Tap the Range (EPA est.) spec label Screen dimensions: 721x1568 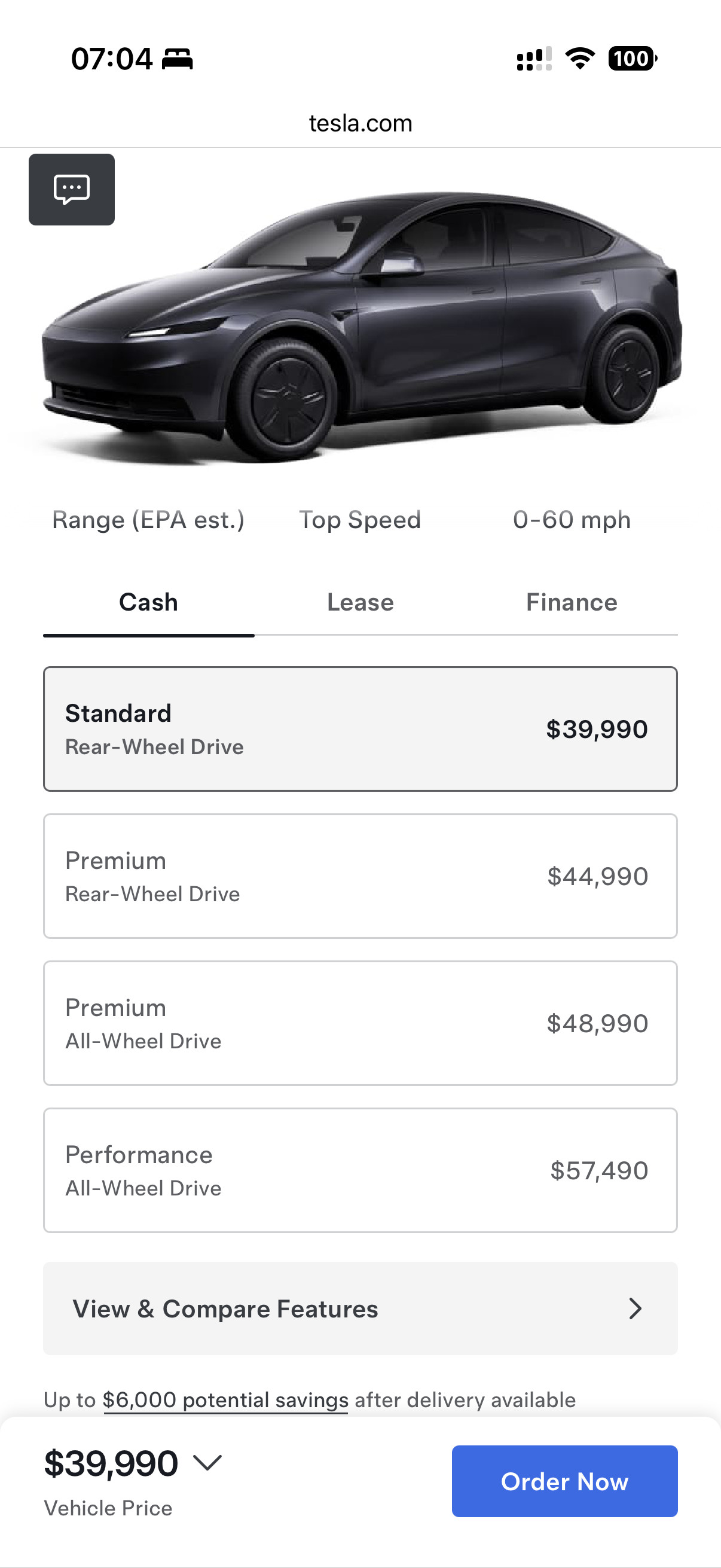tap(148, 520)
